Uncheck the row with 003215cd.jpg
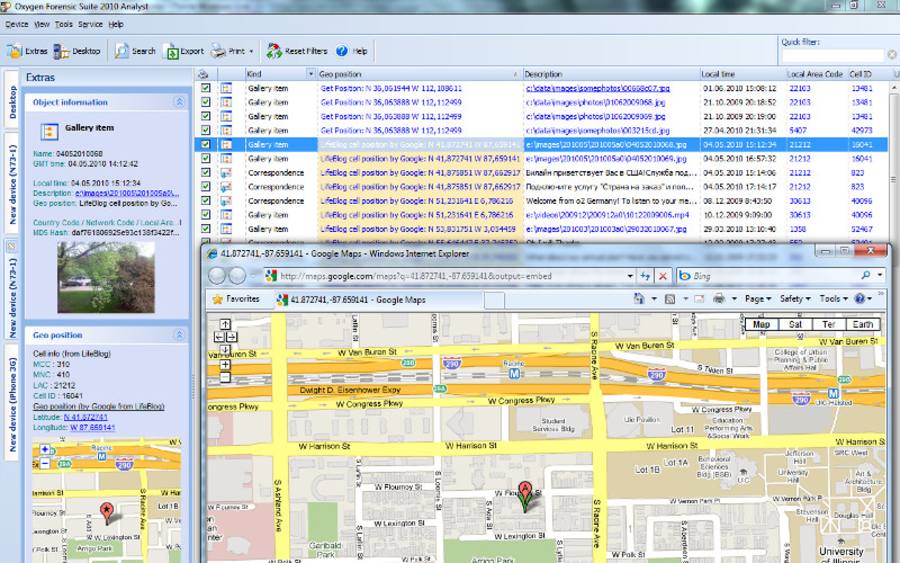The height and width of the screenshot is (563, 900). coord(205,130)
